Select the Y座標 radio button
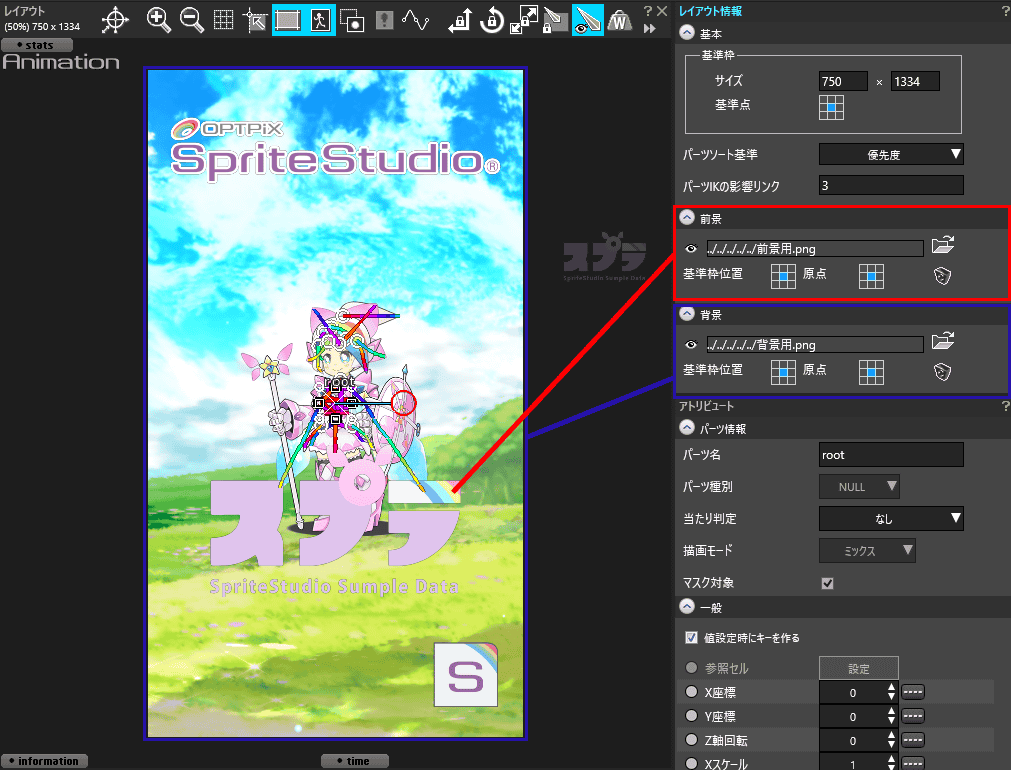This screenshot has width=1011, height=770. tap(691, 715)
